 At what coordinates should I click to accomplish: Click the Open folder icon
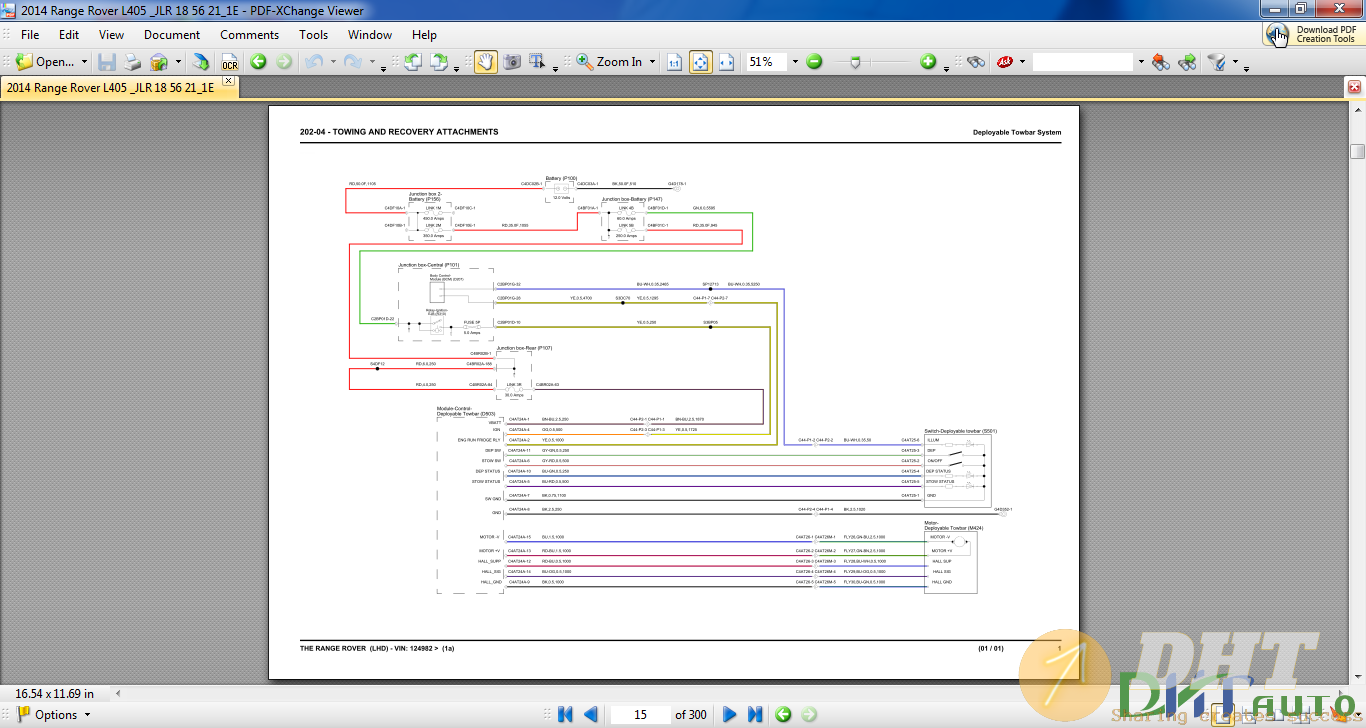tap(24, 62)
